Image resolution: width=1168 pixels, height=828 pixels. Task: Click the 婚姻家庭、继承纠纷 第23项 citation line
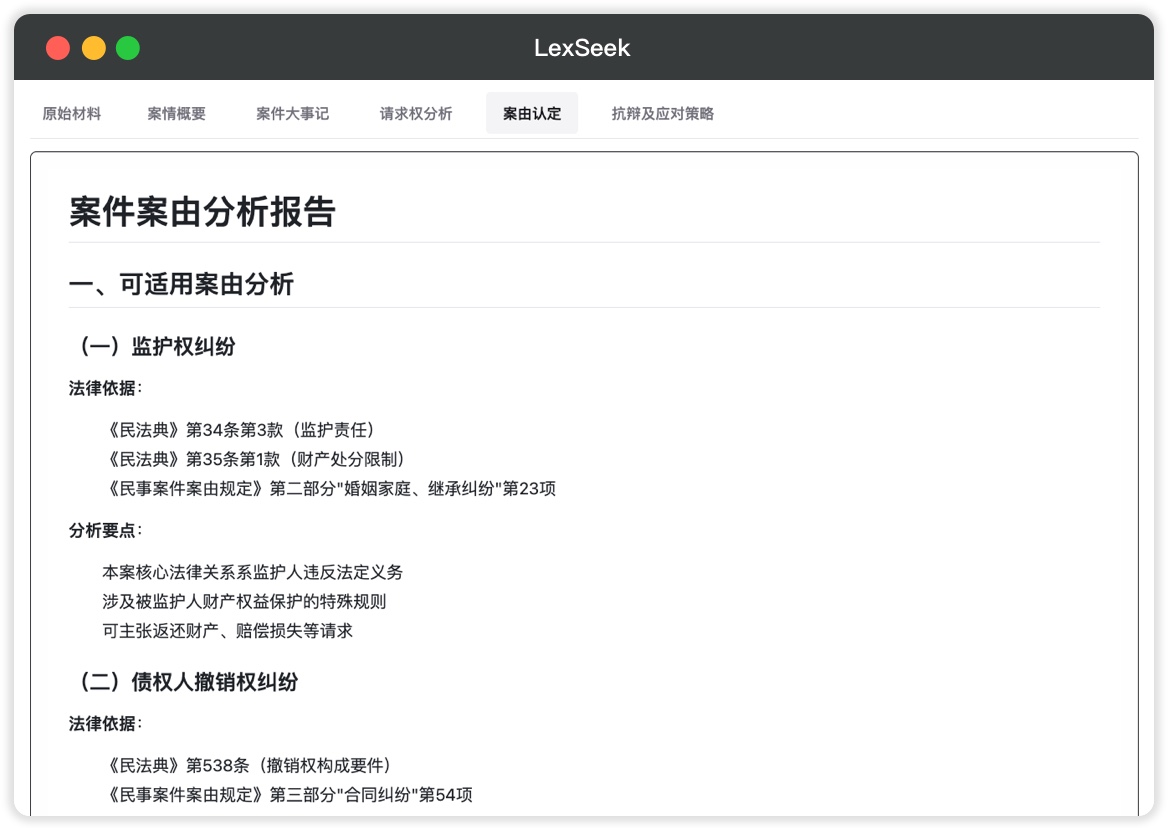329,489
